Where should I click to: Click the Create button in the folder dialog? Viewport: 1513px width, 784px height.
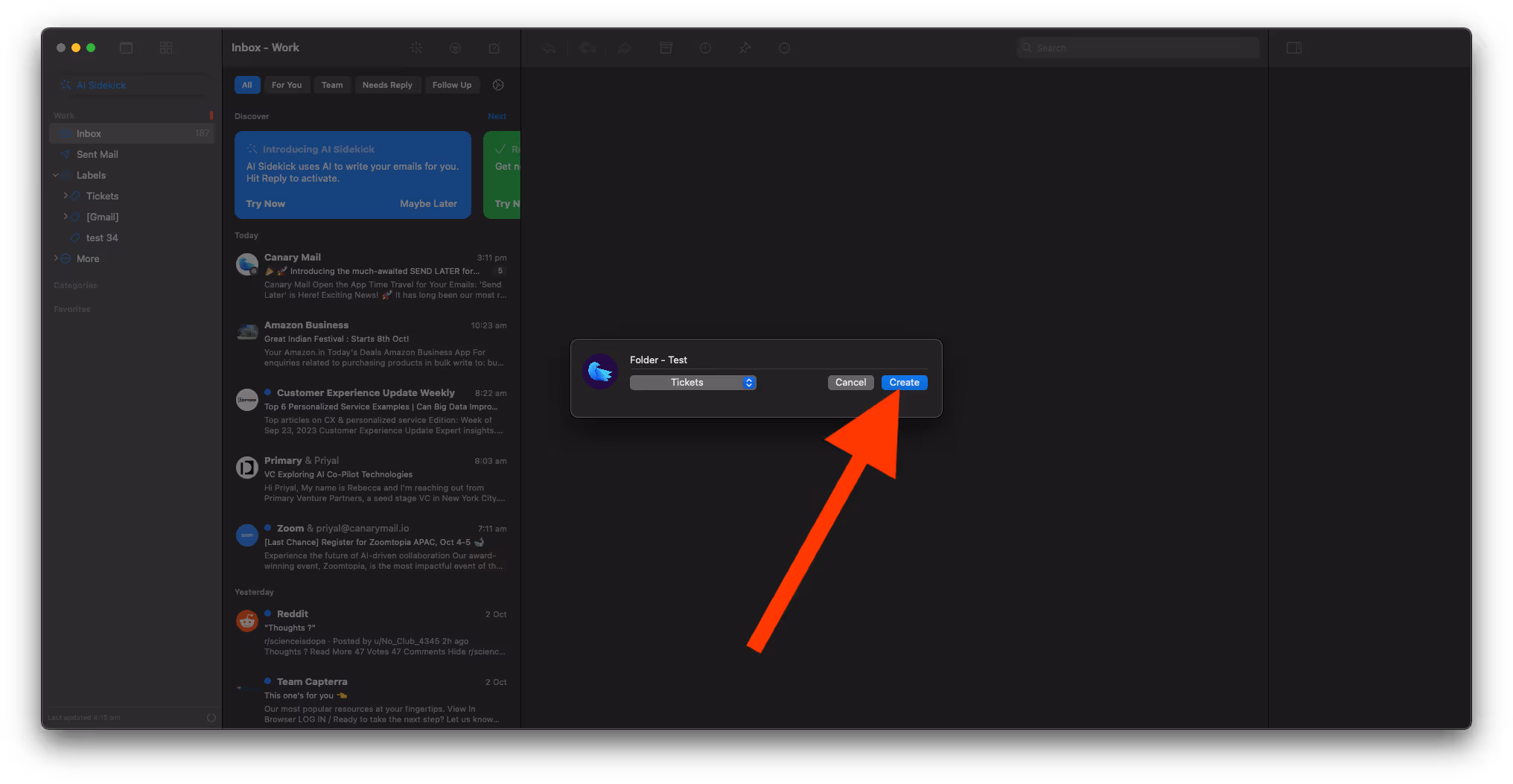(904, 382)
